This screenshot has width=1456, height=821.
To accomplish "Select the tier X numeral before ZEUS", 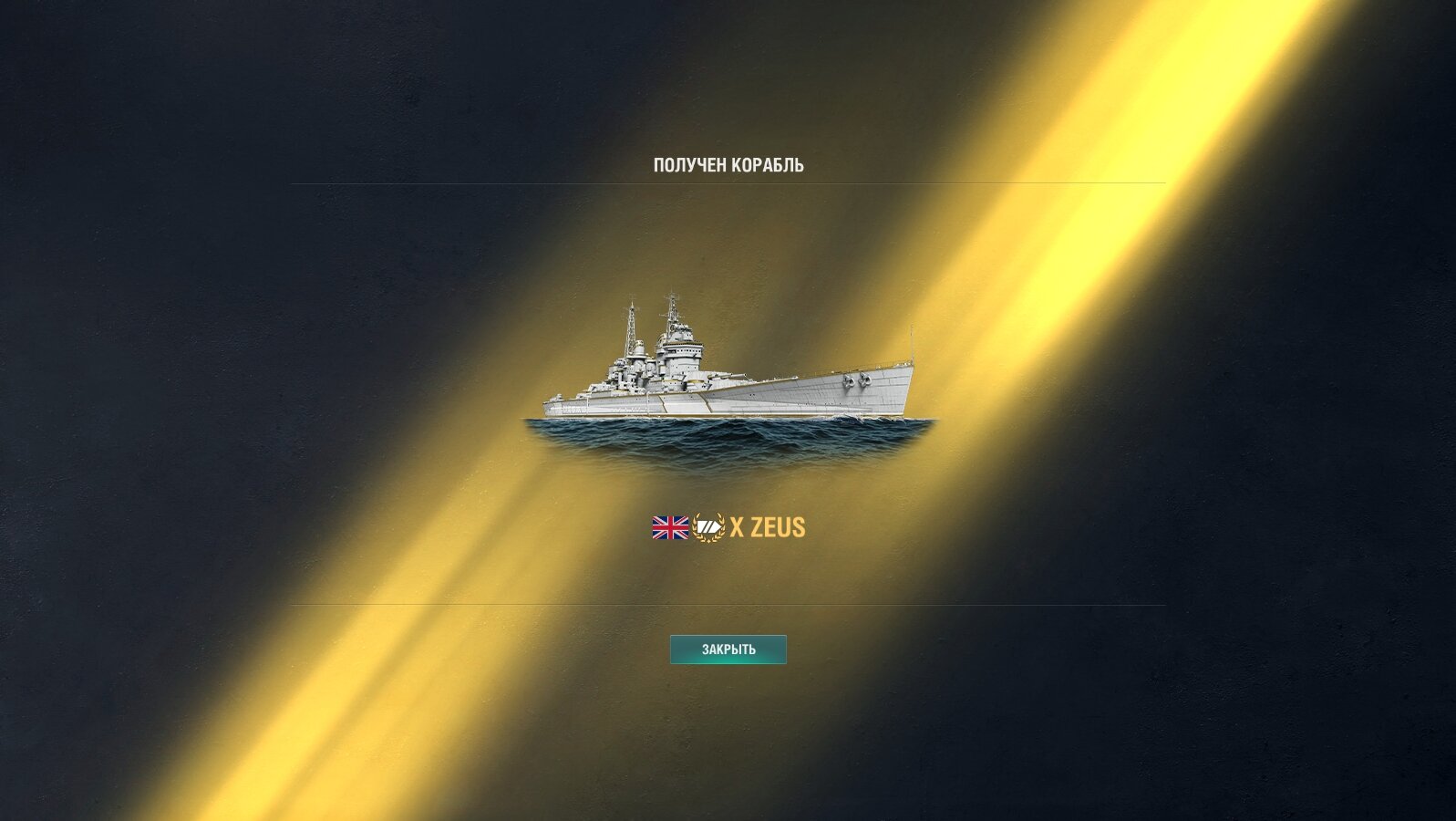I will [x=738, y=527].
